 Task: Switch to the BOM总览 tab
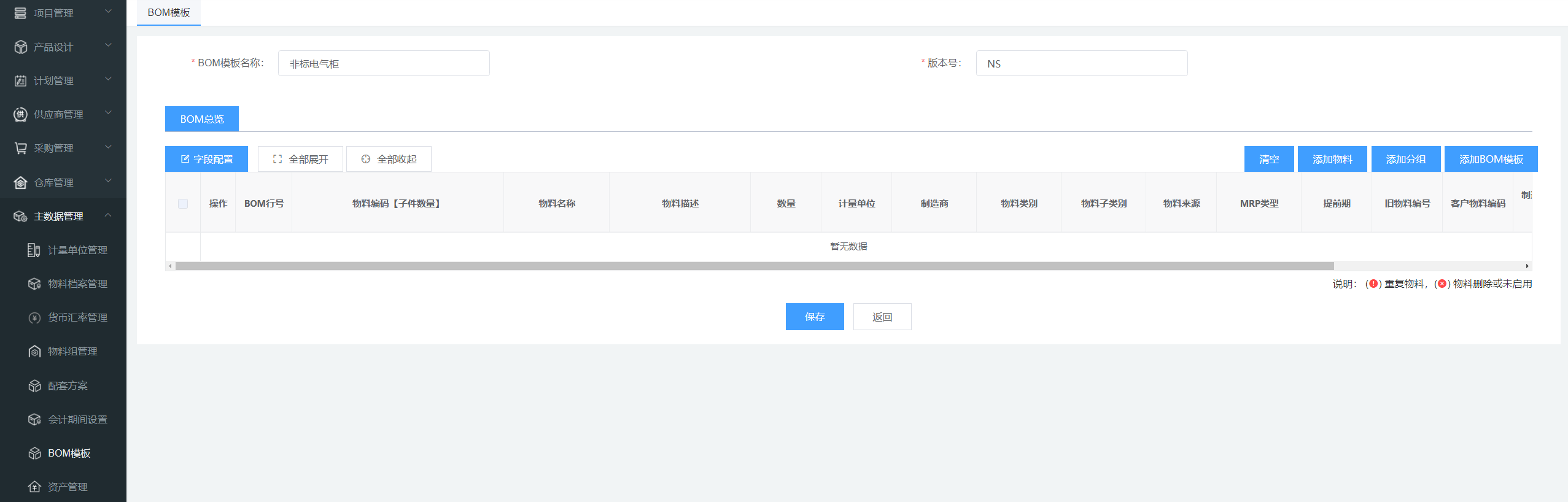[x=201, y=119]
